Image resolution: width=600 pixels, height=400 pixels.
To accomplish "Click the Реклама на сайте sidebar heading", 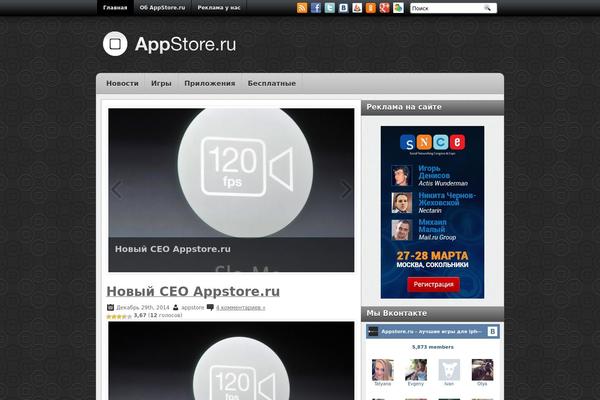I will click(404, 107).
